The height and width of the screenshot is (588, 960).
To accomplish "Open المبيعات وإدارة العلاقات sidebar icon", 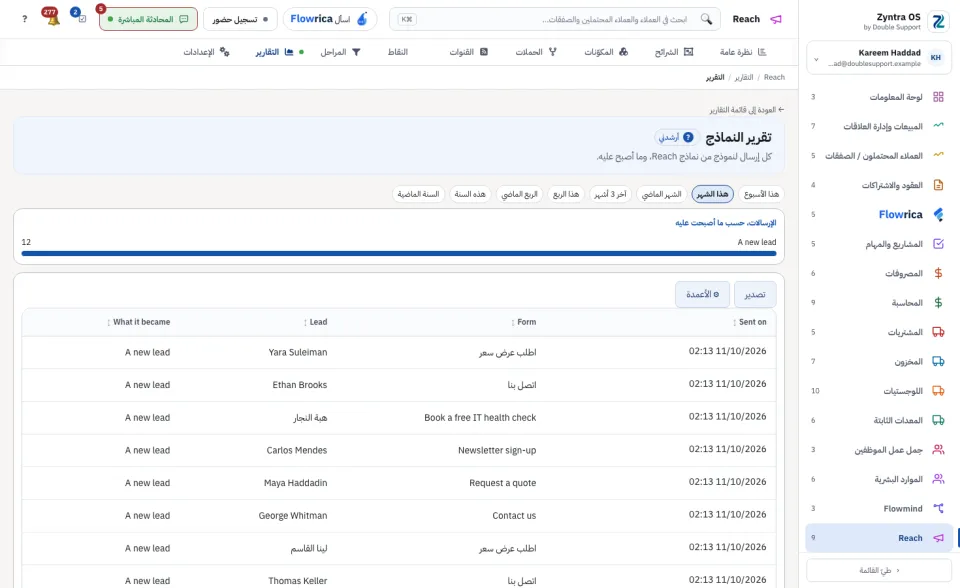I will pos(938,126).
